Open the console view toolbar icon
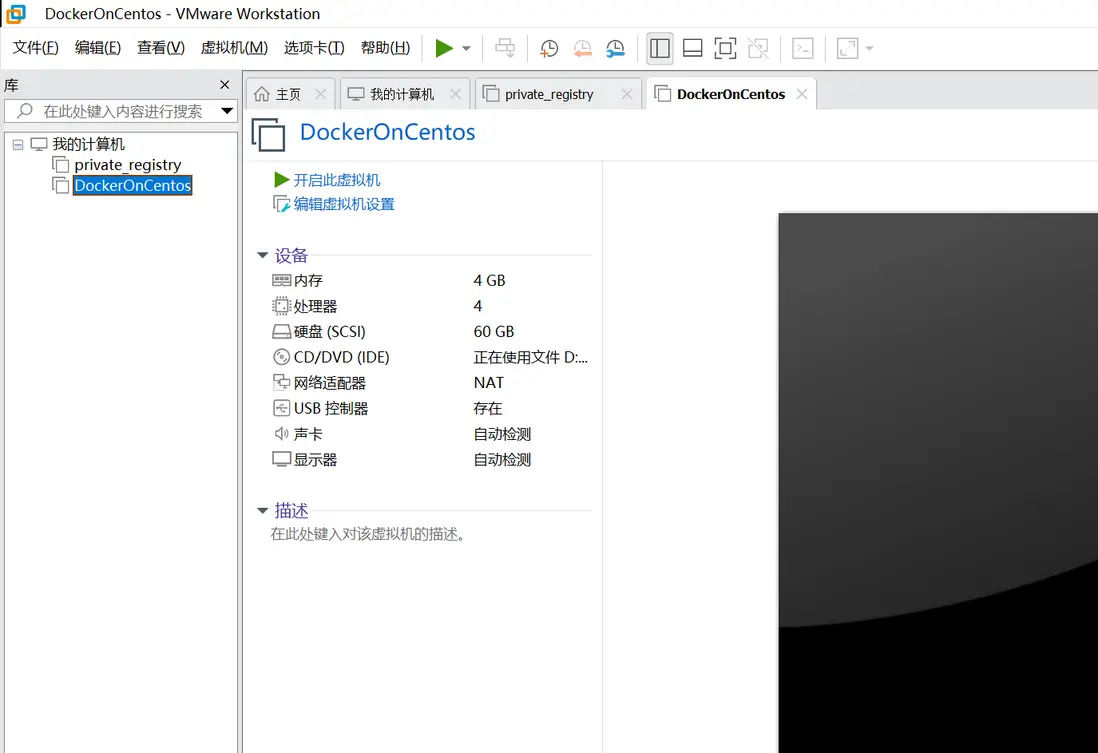 802,48
